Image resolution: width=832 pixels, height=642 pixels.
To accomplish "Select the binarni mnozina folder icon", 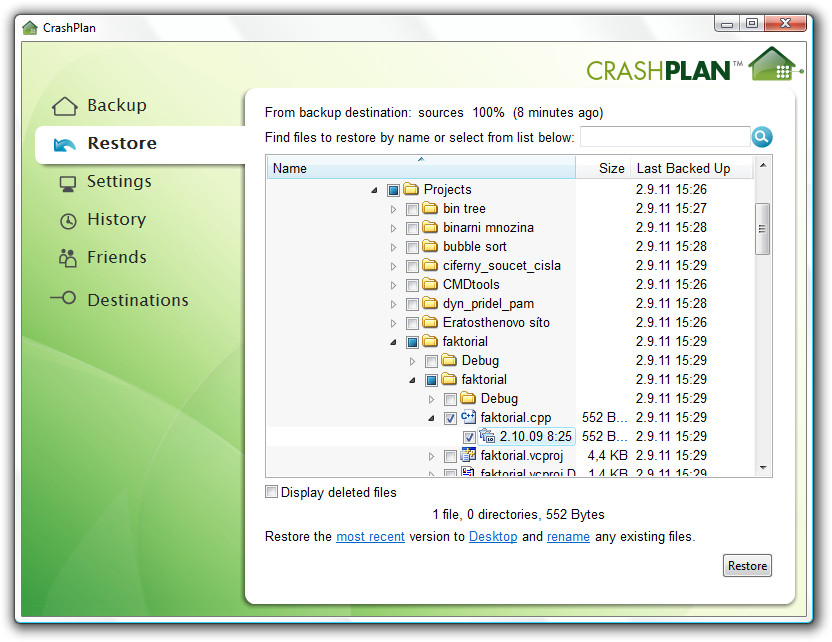I will (430, 227).
